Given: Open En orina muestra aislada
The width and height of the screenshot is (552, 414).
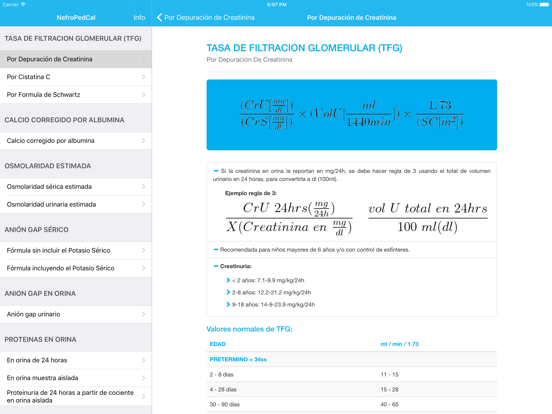Looking at the screenshot, I should [x=76, y=378].
